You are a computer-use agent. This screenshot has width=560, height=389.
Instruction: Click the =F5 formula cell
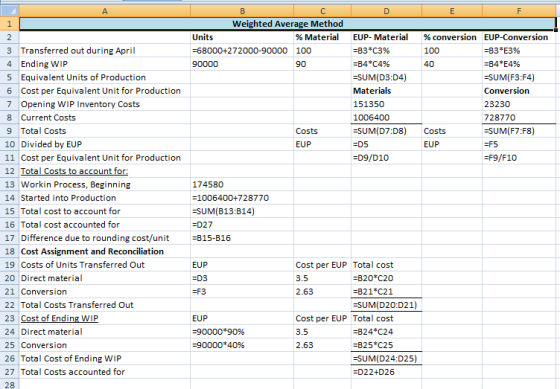click(x=519, y=144)
